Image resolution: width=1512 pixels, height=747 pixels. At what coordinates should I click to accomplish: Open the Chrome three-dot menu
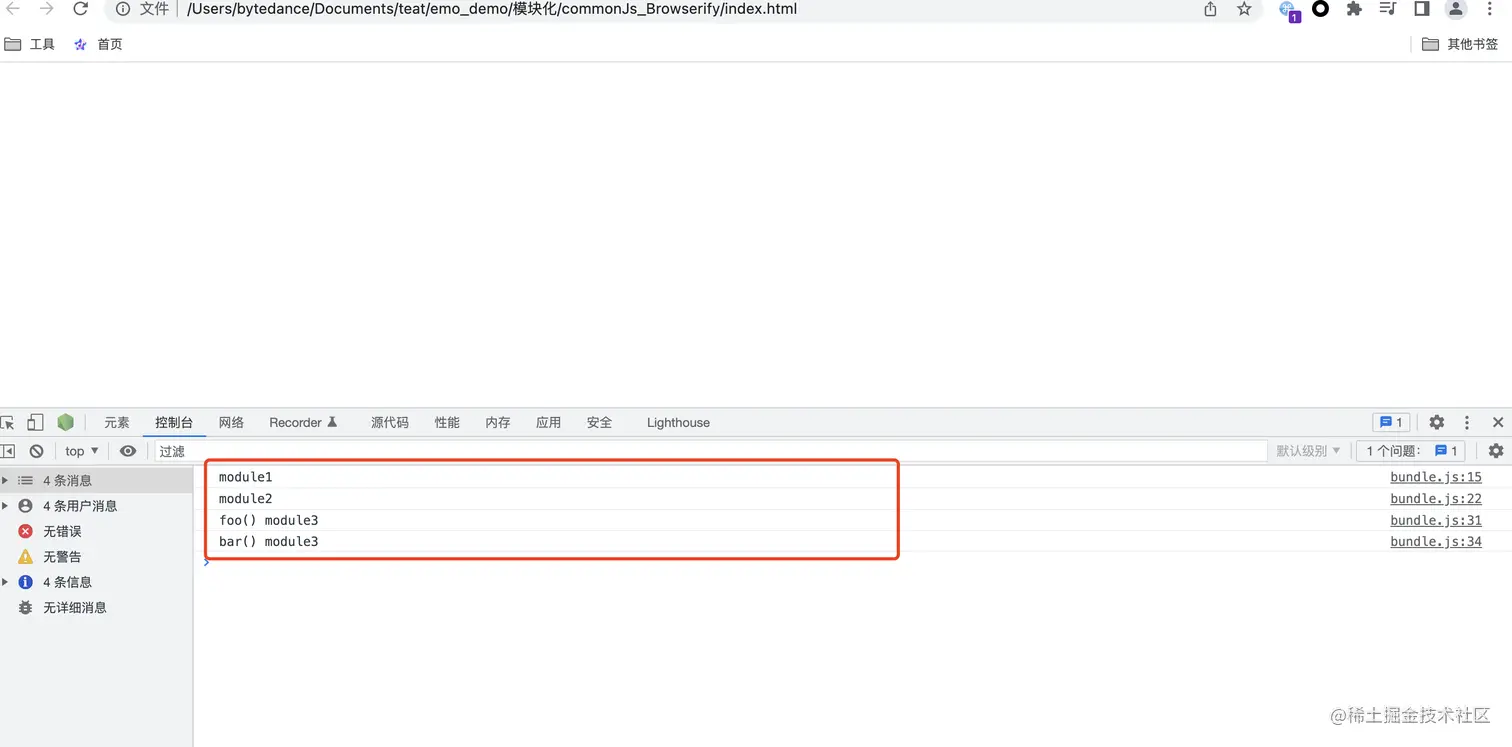tap(1490, 9)
